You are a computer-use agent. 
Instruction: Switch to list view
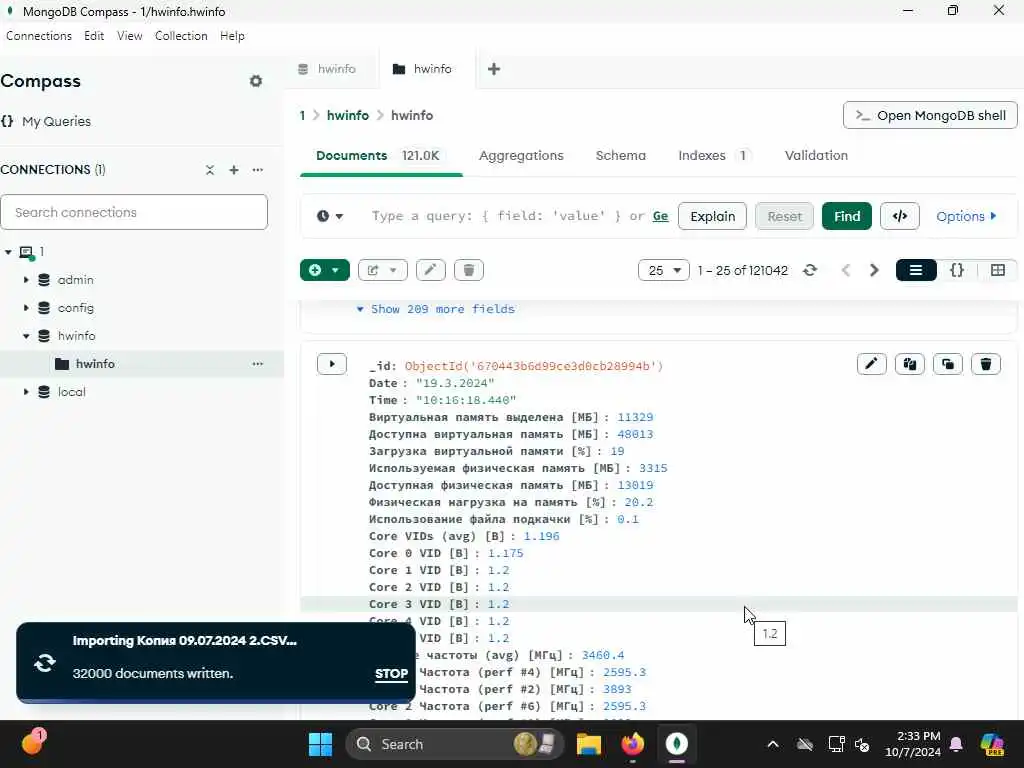click(916, 270)
